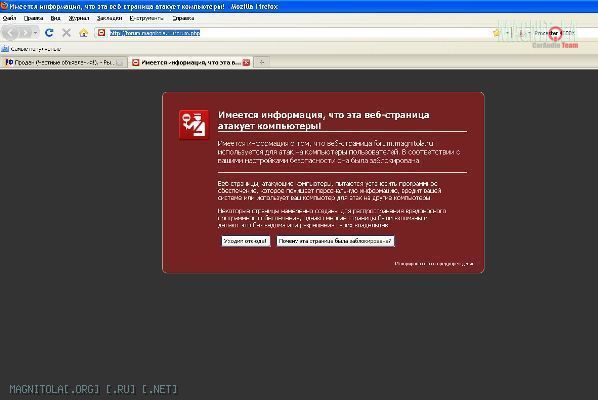The width and height of the screenshot is (598, 400).
Task: Expand the address bar URL dropdown arrow
Action: [507, 33]
